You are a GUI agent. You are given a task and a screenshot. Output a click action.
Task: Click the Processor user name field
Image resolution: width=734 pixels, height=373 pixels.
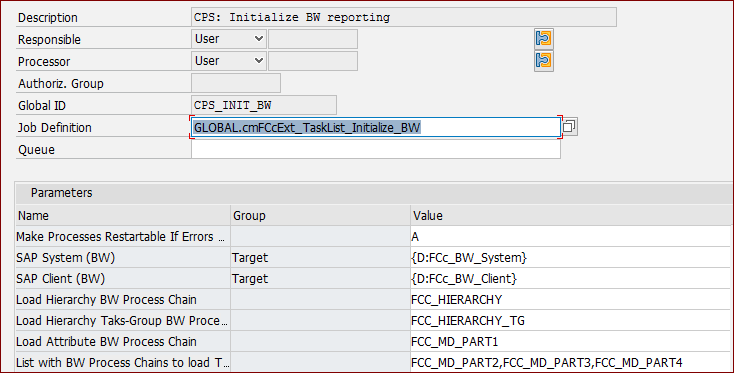[x=313, y=61]
